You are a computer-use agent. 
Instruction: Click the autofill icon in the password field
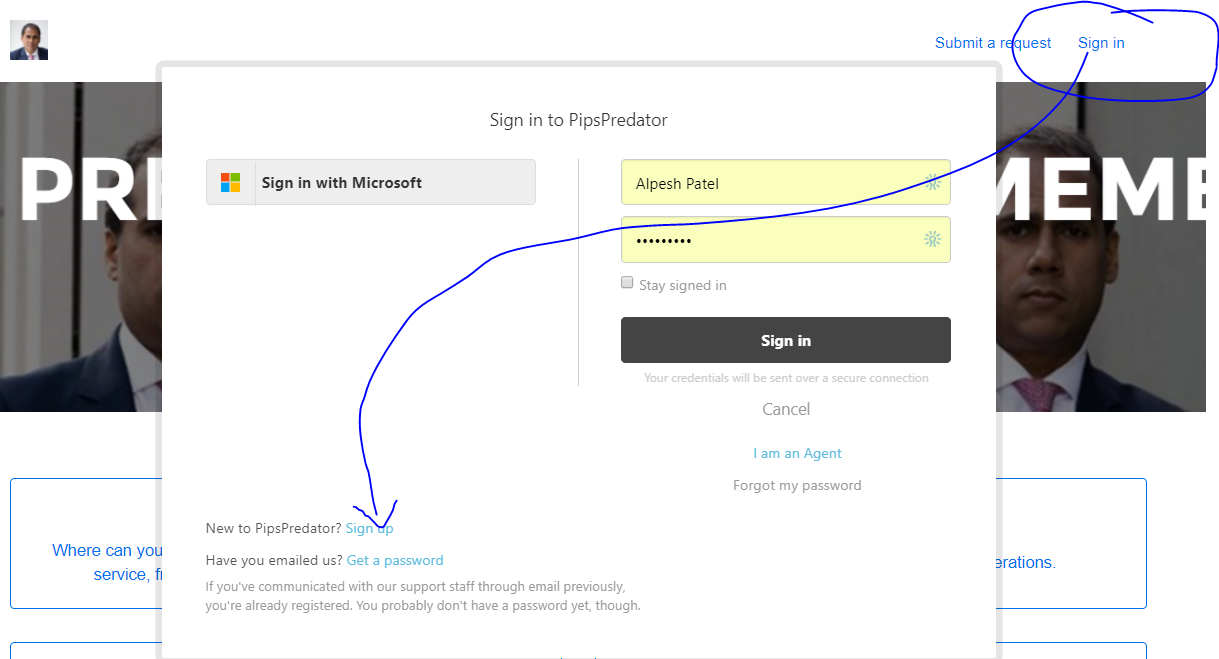(932, 239)
